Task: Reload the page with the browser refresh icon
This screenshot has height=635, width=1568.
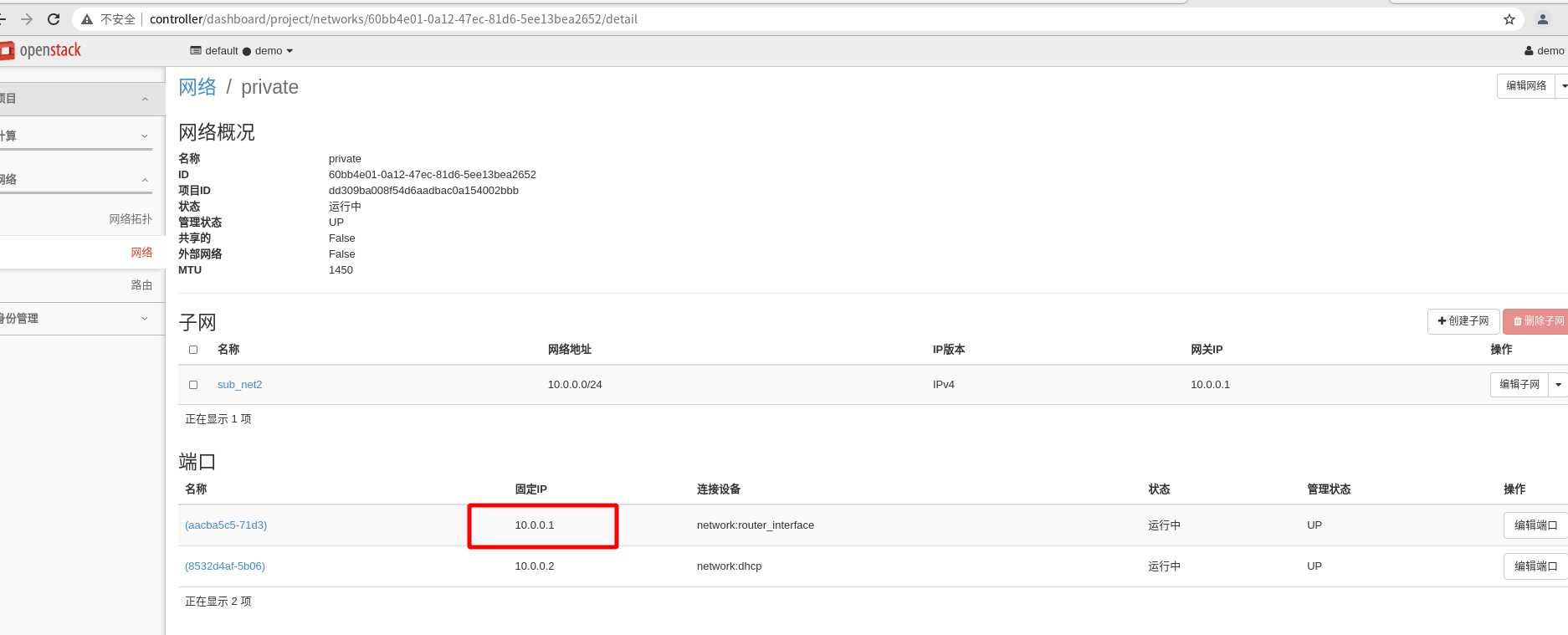Action: [x=54, y=19]
